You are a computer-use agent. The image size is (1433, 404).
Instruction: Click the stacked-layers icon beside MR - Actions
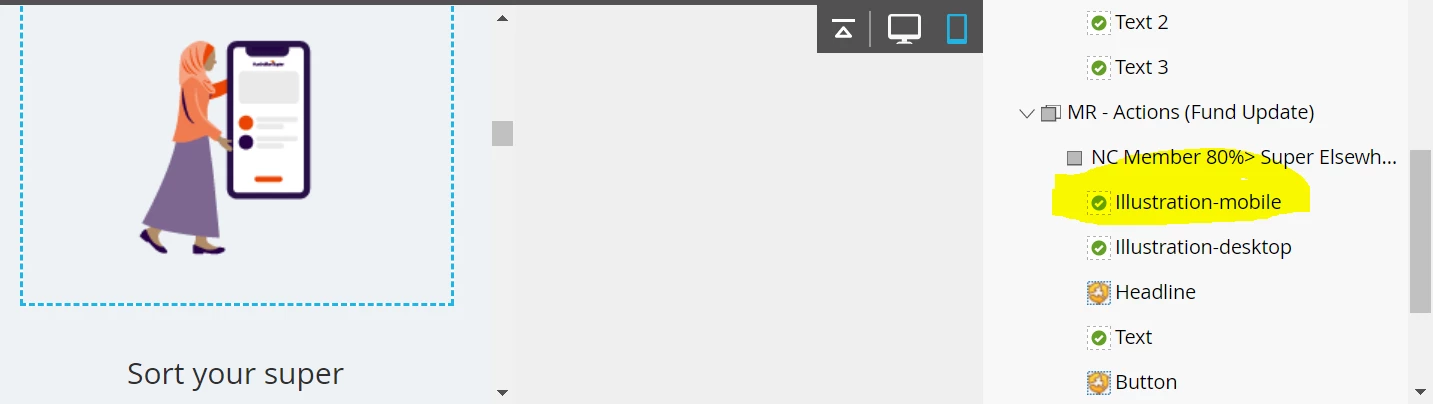[x=1050, y=113]
